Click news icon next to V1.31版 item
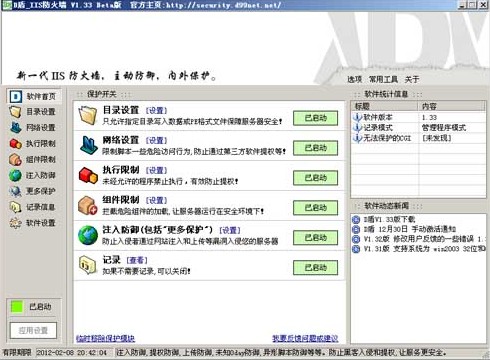490x360 pixels. point(356,249)
